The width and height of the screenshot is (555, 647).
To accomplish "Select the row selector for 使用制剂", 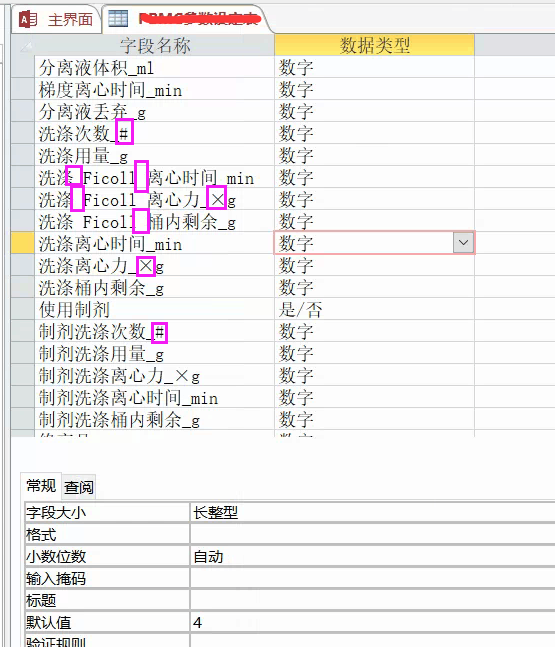I will pos(22,309).
